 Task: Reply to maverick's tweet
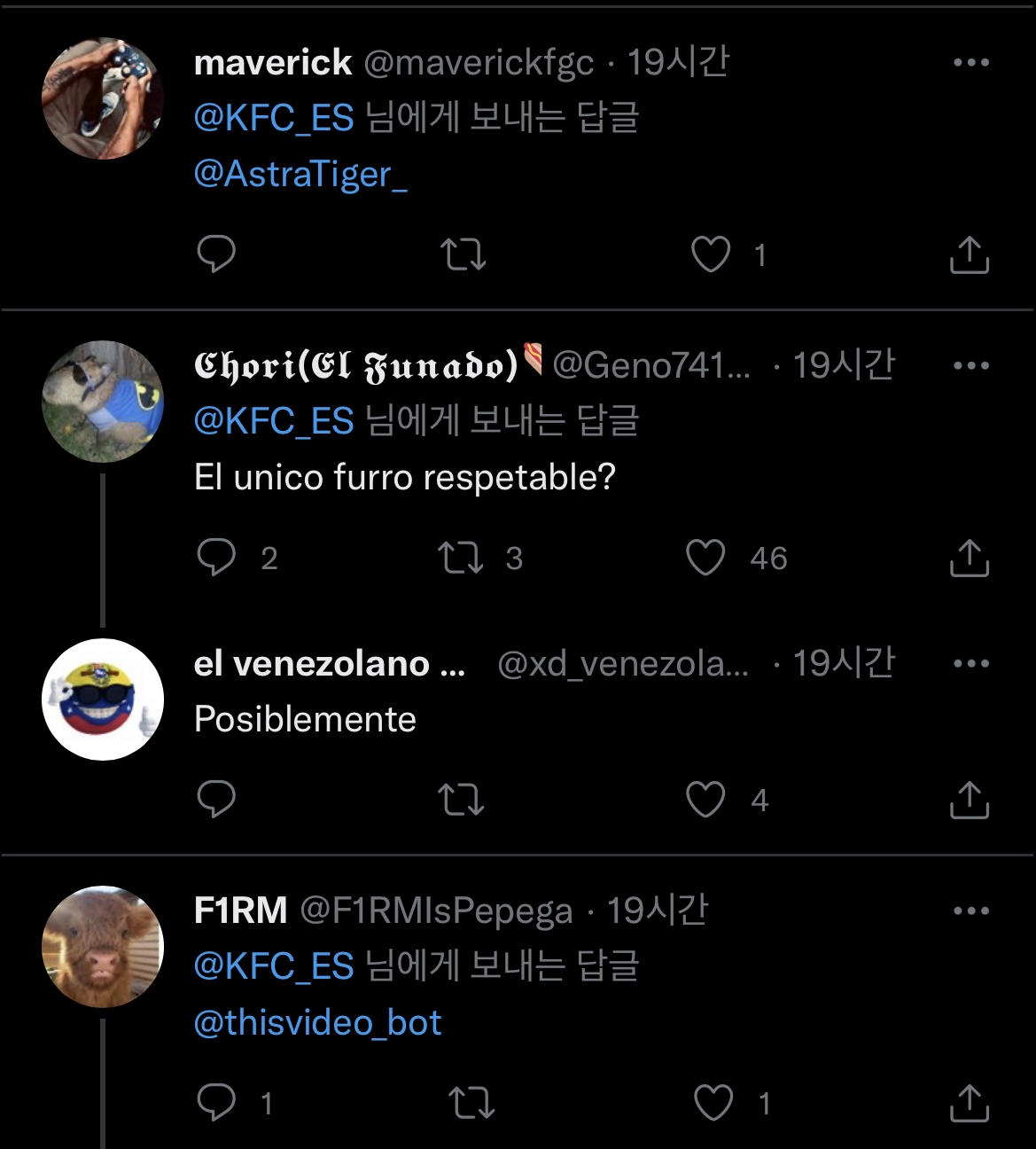(x=215, y=254)
